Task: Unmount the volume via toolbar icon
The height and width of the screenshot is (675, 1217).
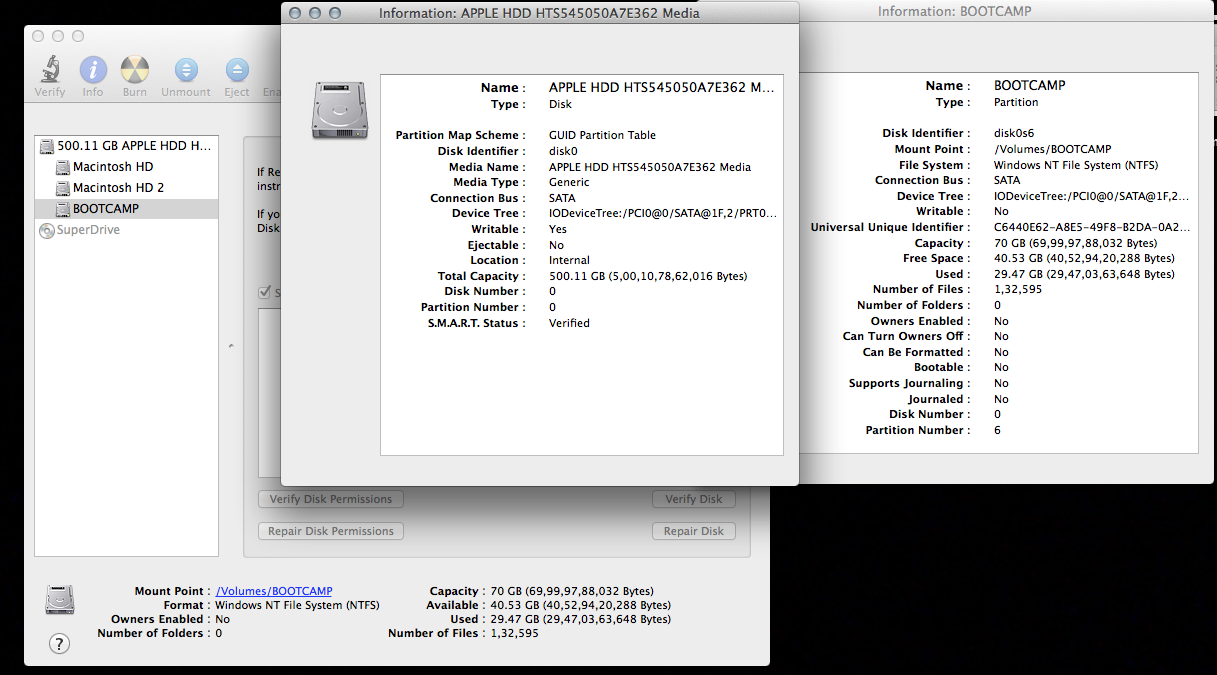Action: (x=186, y=70)
